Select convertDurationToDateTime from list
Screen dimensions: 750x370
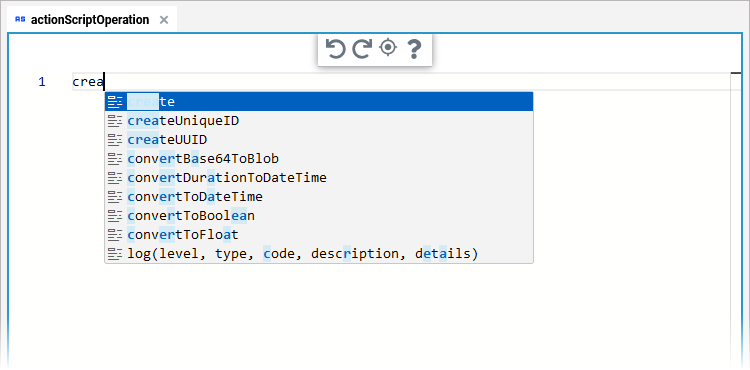click(x=319, y=178)
